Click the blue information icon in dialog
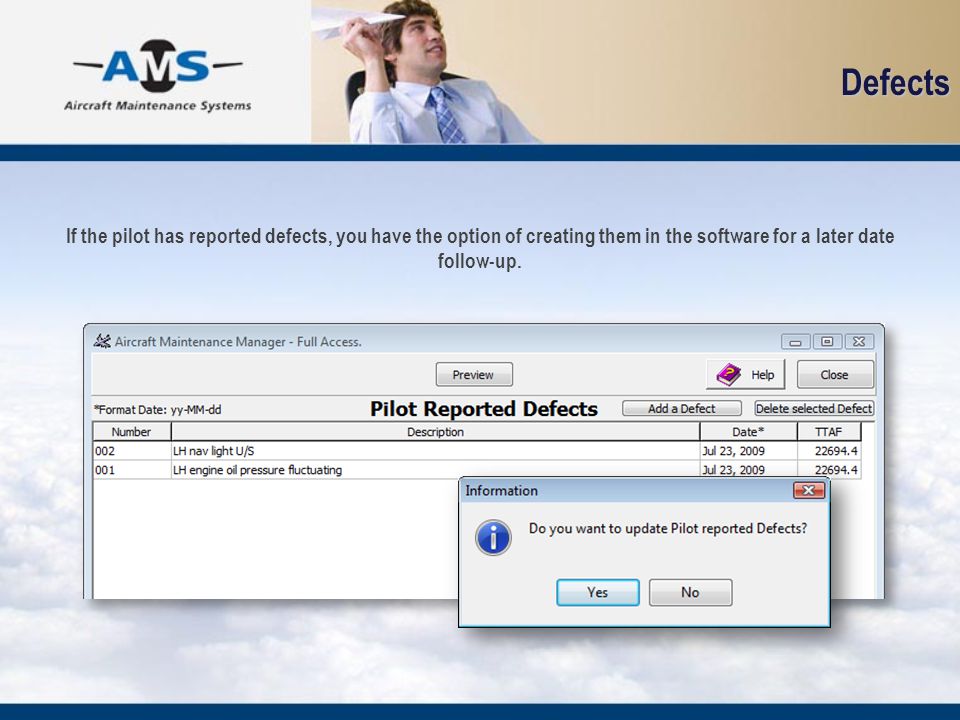 click(493, 538)
